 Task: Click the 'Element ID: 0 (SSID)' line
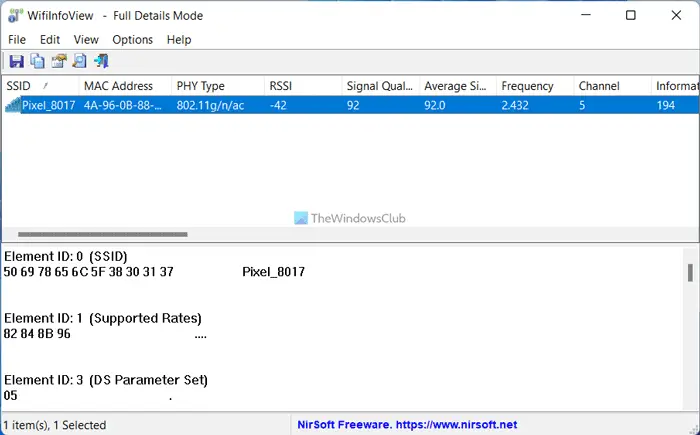coord(66,257)
